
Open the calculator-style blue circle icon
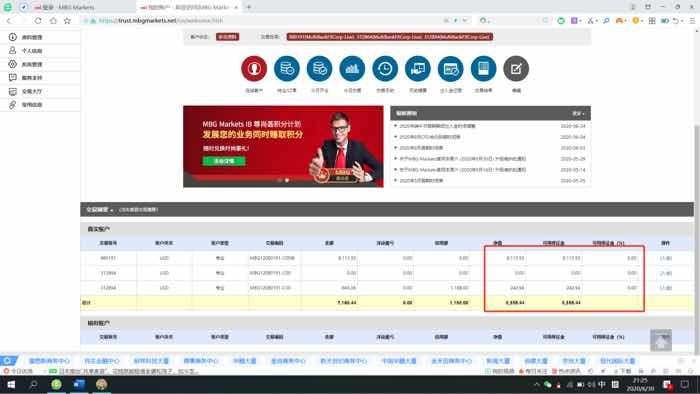tap(483, 69)
